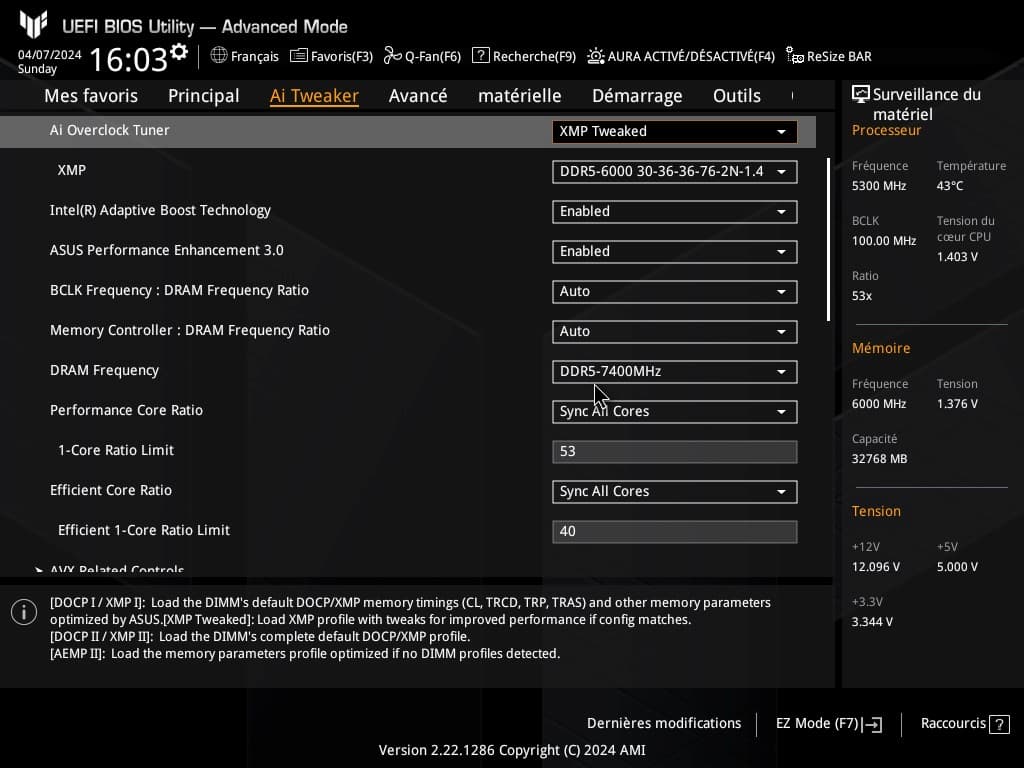1024x768 pixels.
Task: Select the Performance Core Ratio label
Action: tap(126, 410)
